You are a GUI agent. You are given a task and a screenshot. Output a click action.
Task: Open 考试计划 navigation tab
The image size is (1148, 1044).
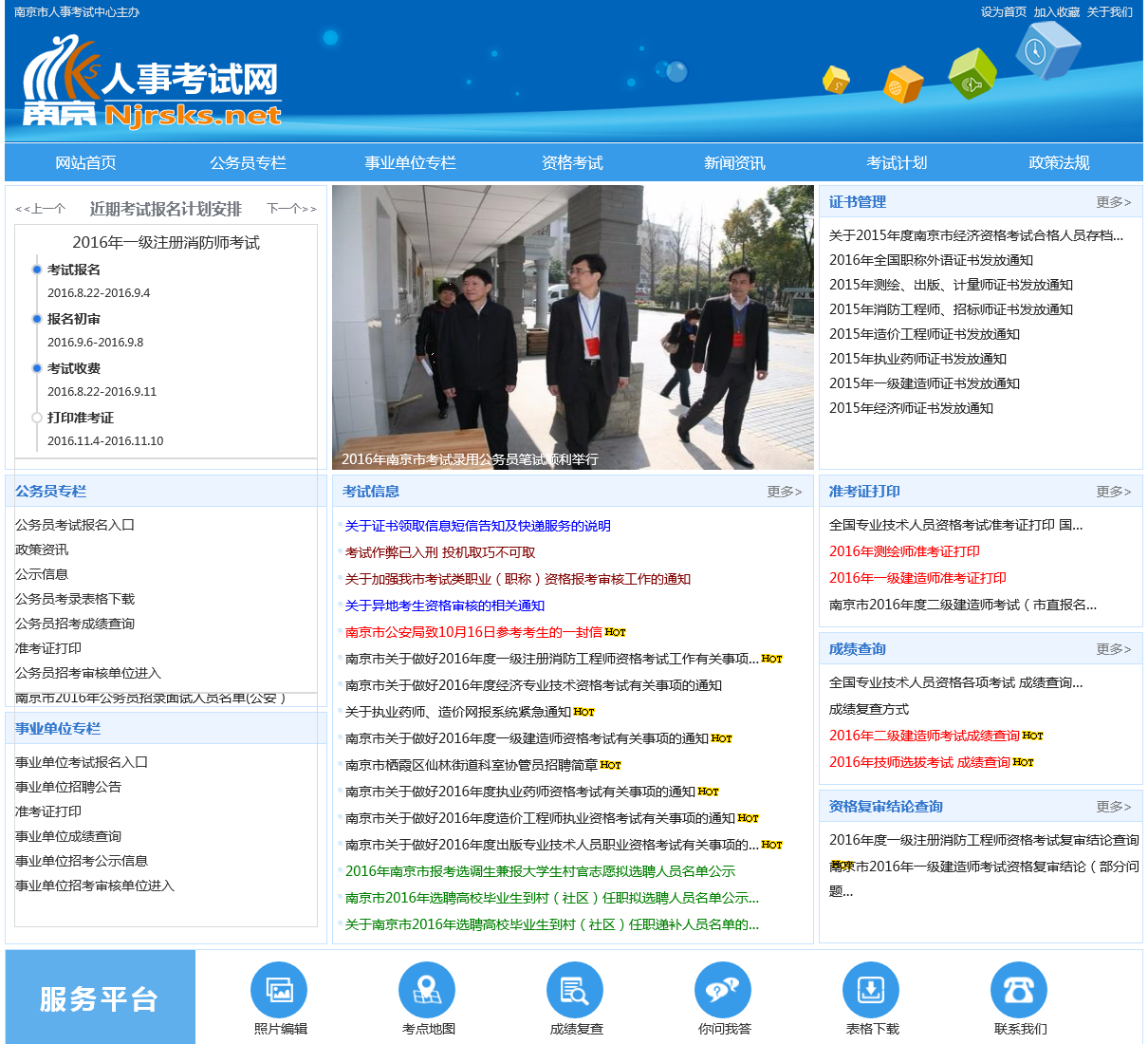click(x=897, y=162)
